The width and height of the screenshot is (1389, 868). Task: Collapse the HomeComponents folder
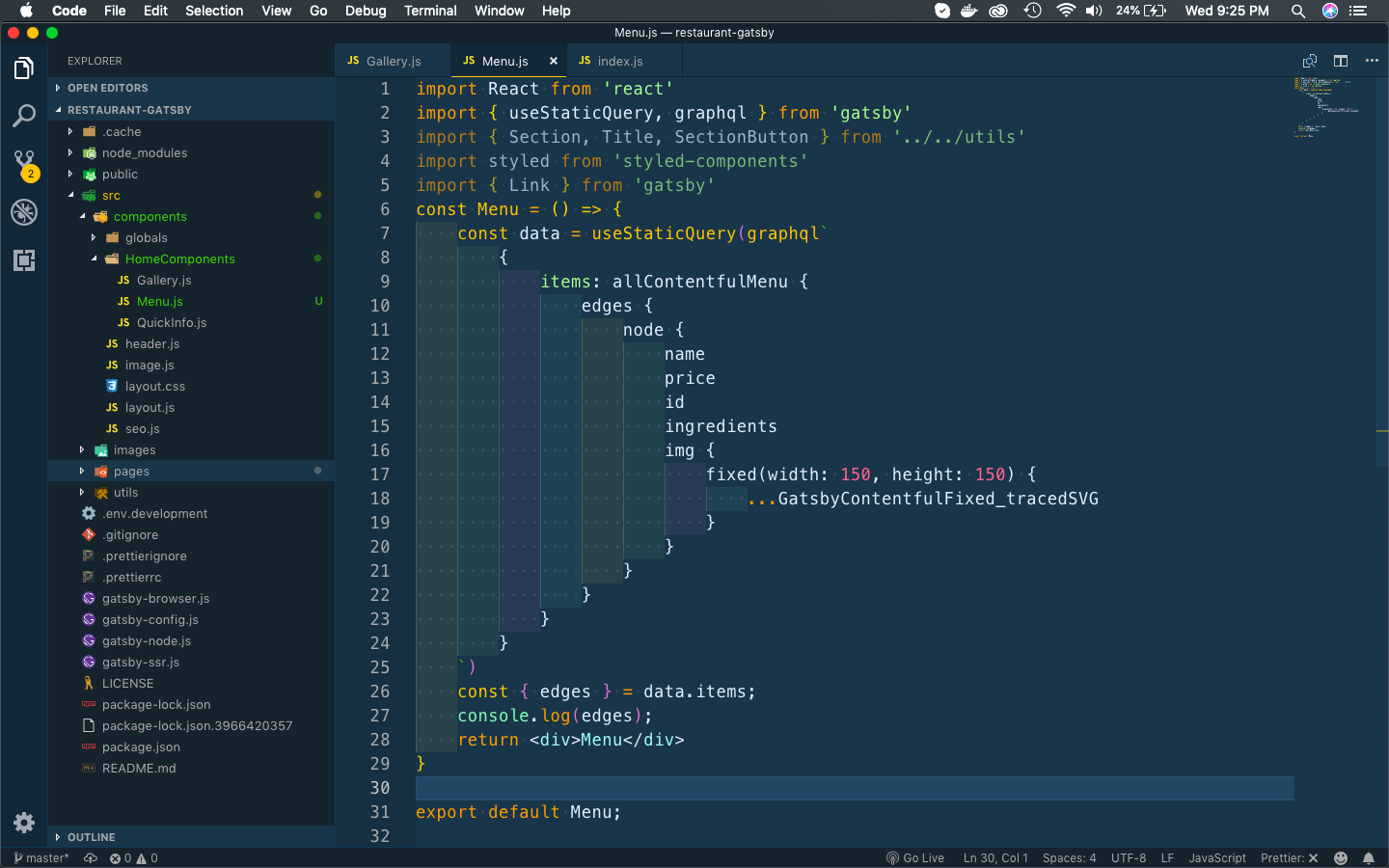coord(192,259)
